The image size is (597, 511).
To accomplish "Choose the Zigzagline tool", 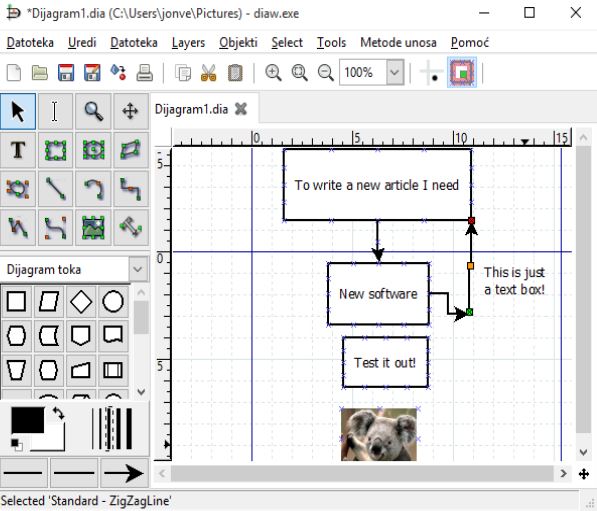I will click(x=130, y=188).
